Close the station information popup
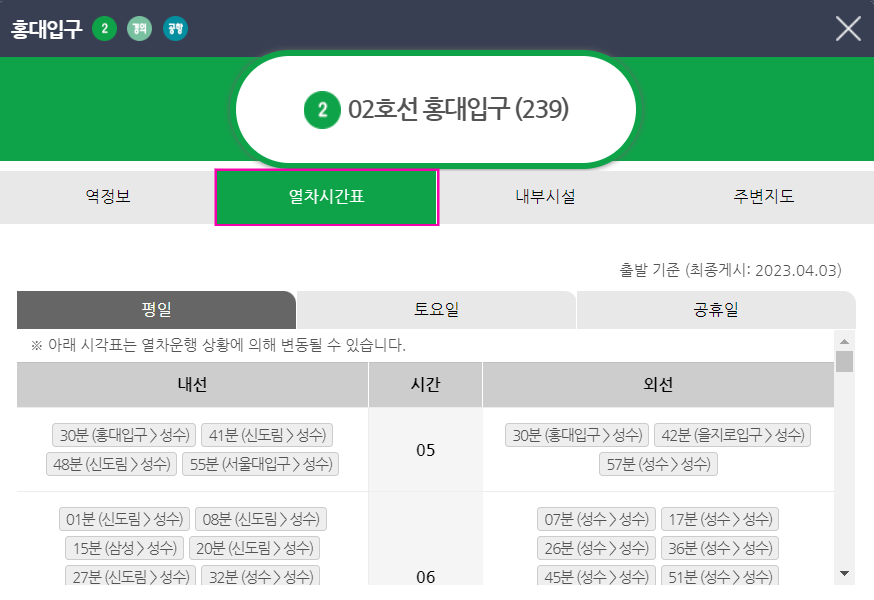 [847, 28]
